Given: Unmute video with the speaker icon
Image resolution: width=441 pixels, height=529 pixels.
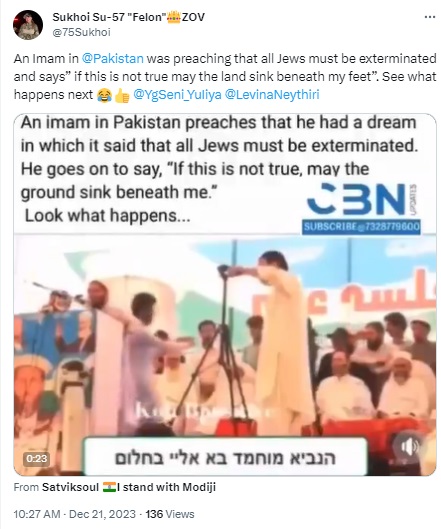Looking at the screenshot, I should point(410,447).
